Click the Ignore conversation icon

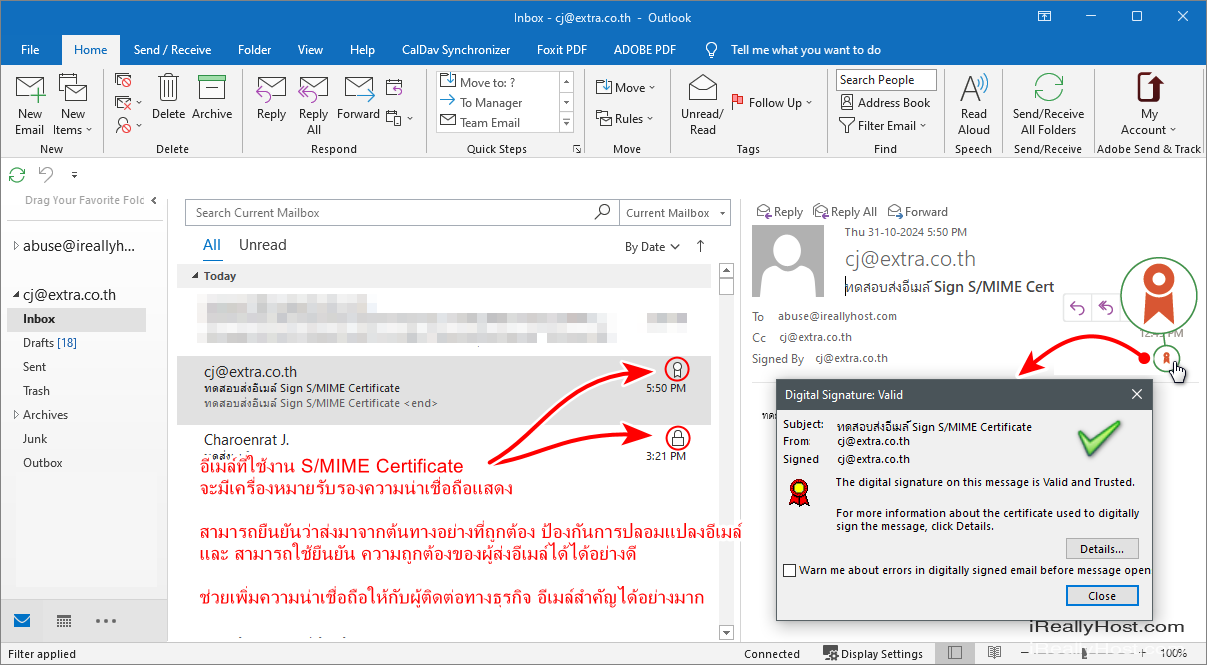click(124, 81)
